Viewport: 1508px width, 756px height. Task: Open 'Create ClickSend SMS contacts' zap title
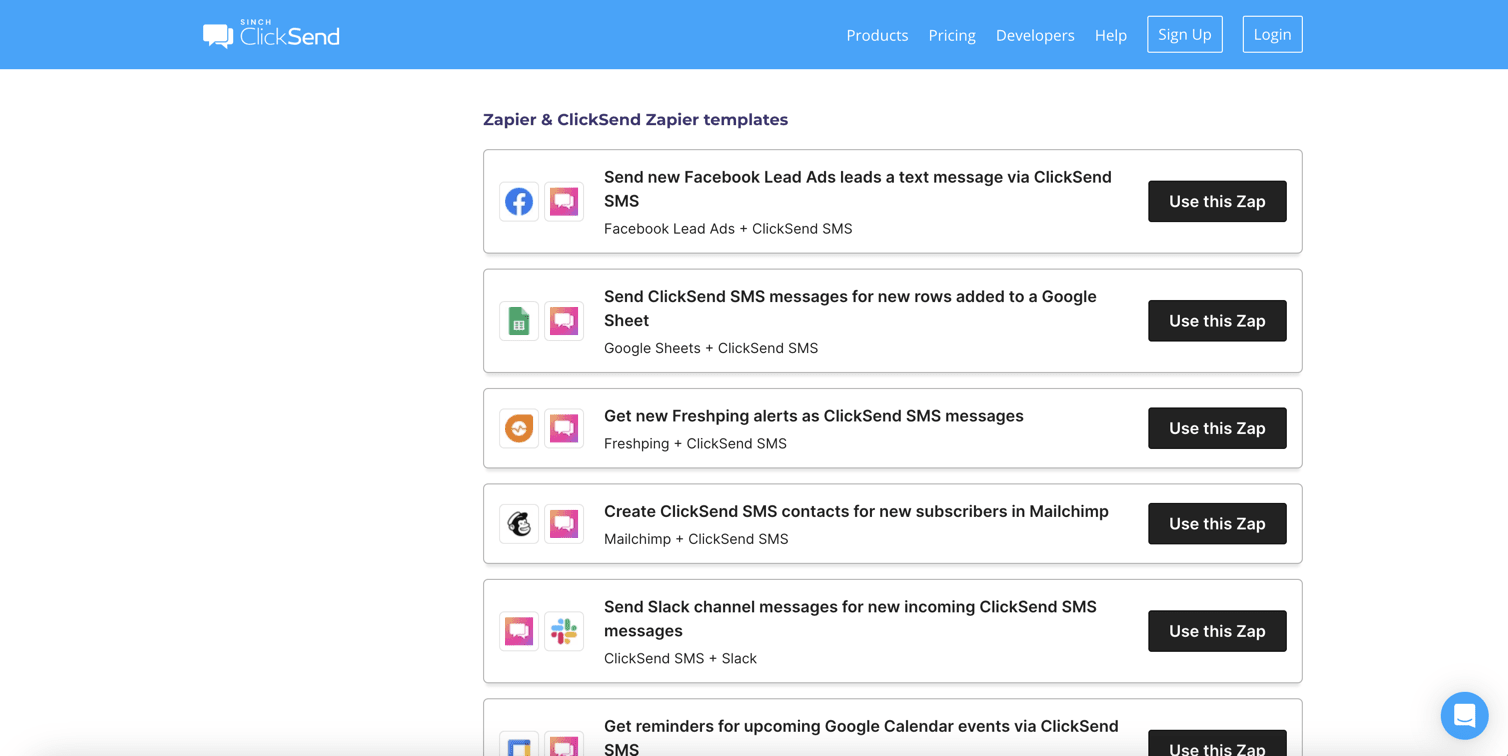coord(856,511)
